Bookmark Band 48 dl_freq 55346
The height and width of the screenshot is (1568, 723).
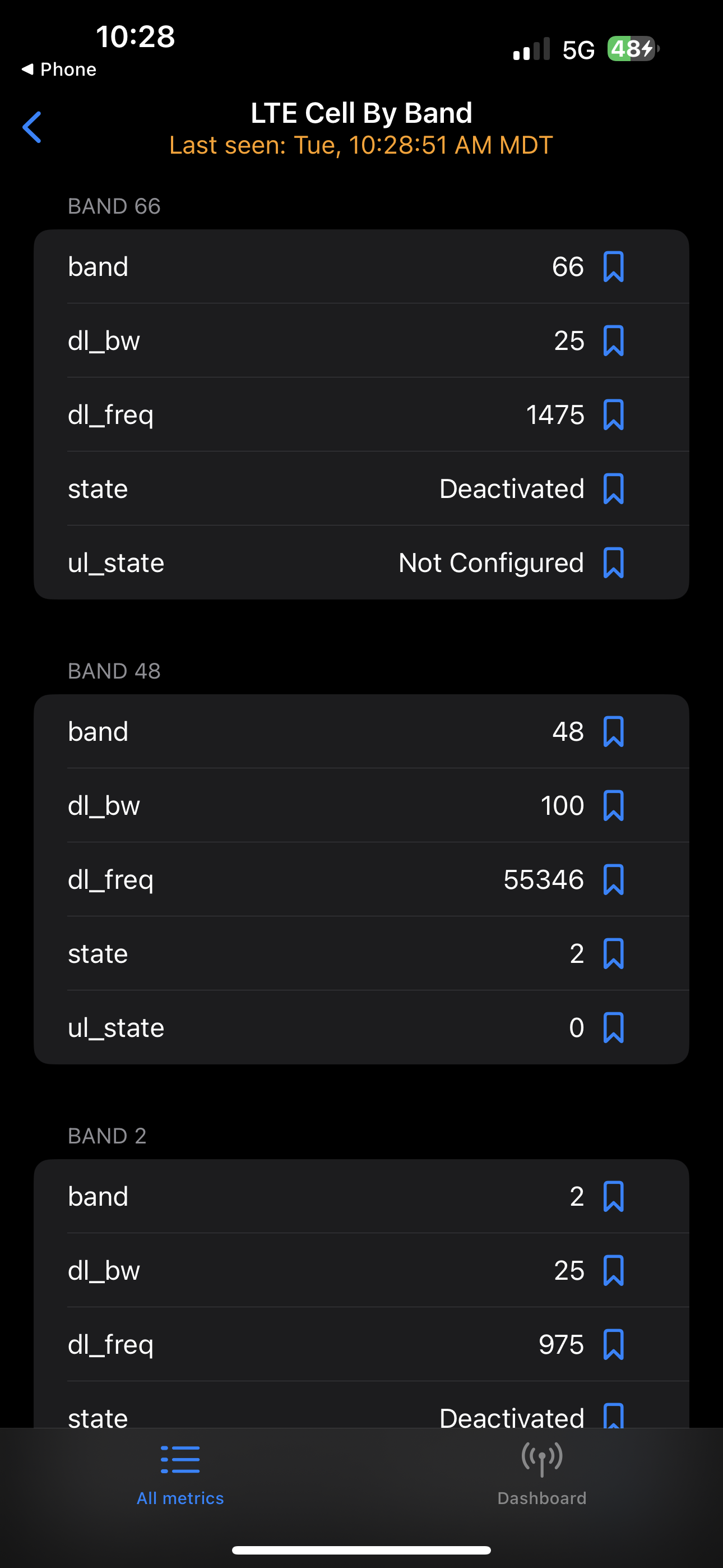(x=613, y=879)
